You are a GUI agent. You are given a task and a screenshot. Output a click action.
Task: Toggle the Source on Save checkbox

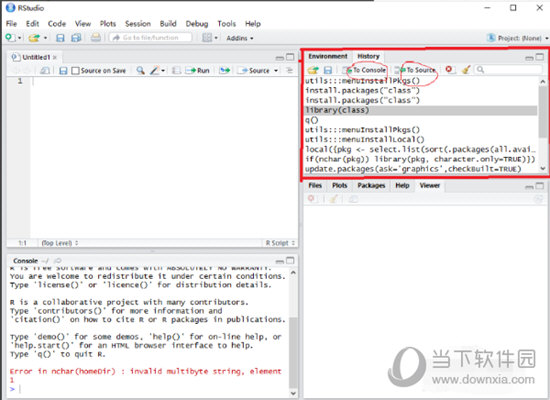[x=75, y=71]
